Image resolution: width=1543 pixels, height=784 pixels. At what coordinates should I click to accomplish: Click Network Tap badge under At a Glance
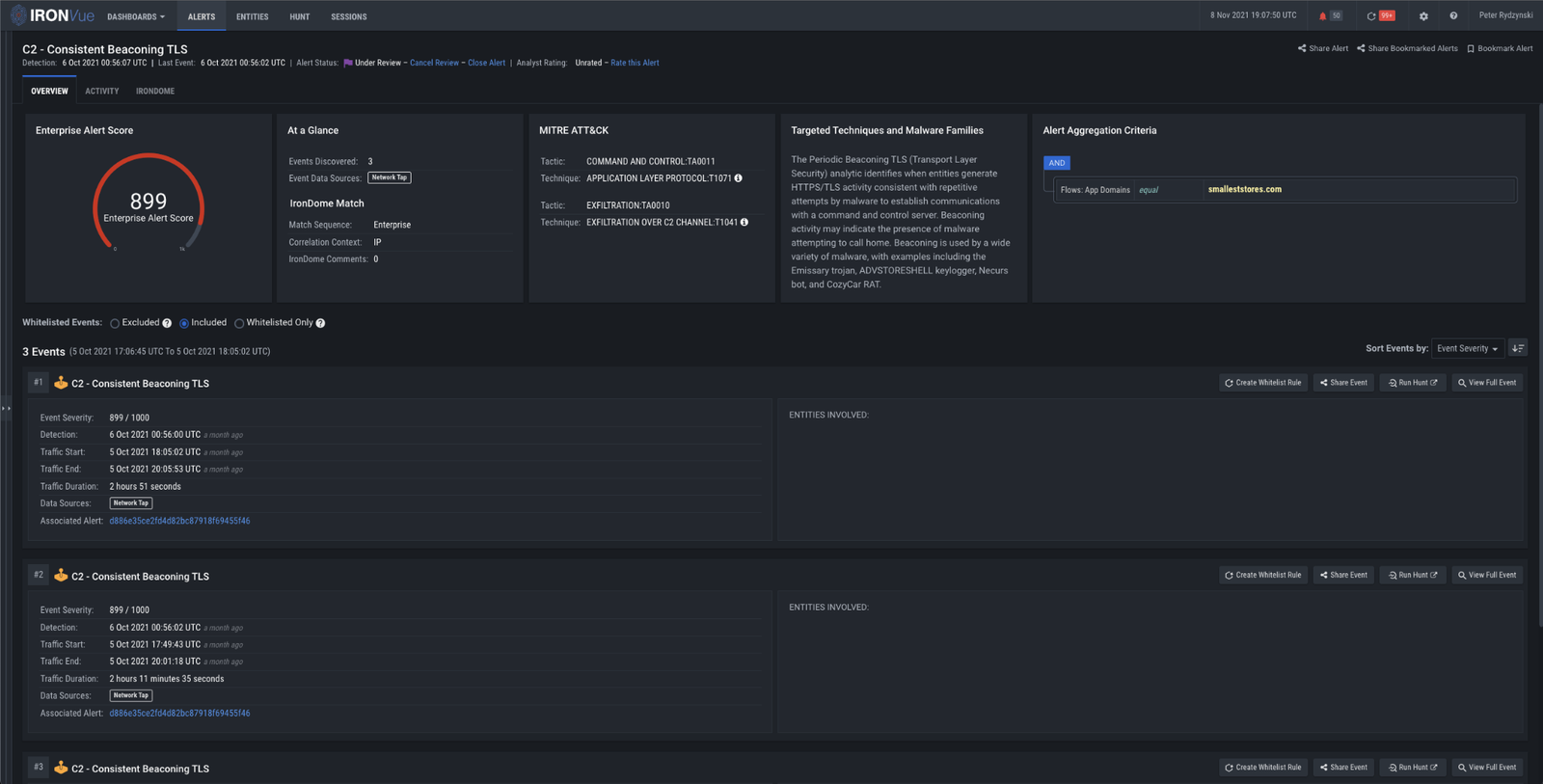coord(390,177)
